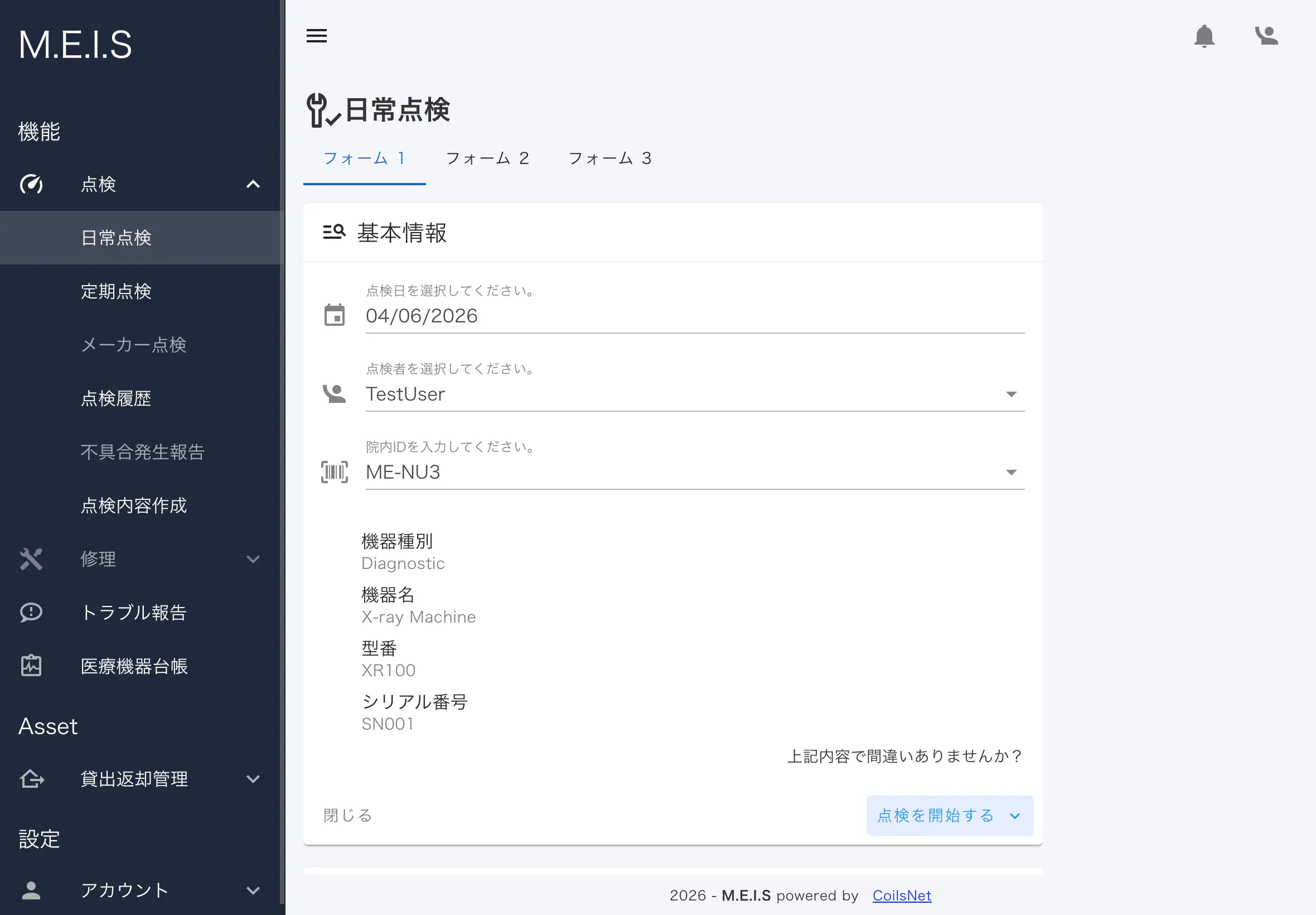Open the CoilsNet footer link
This screenshot has height=915, width=1316.
tap(902, 895)
